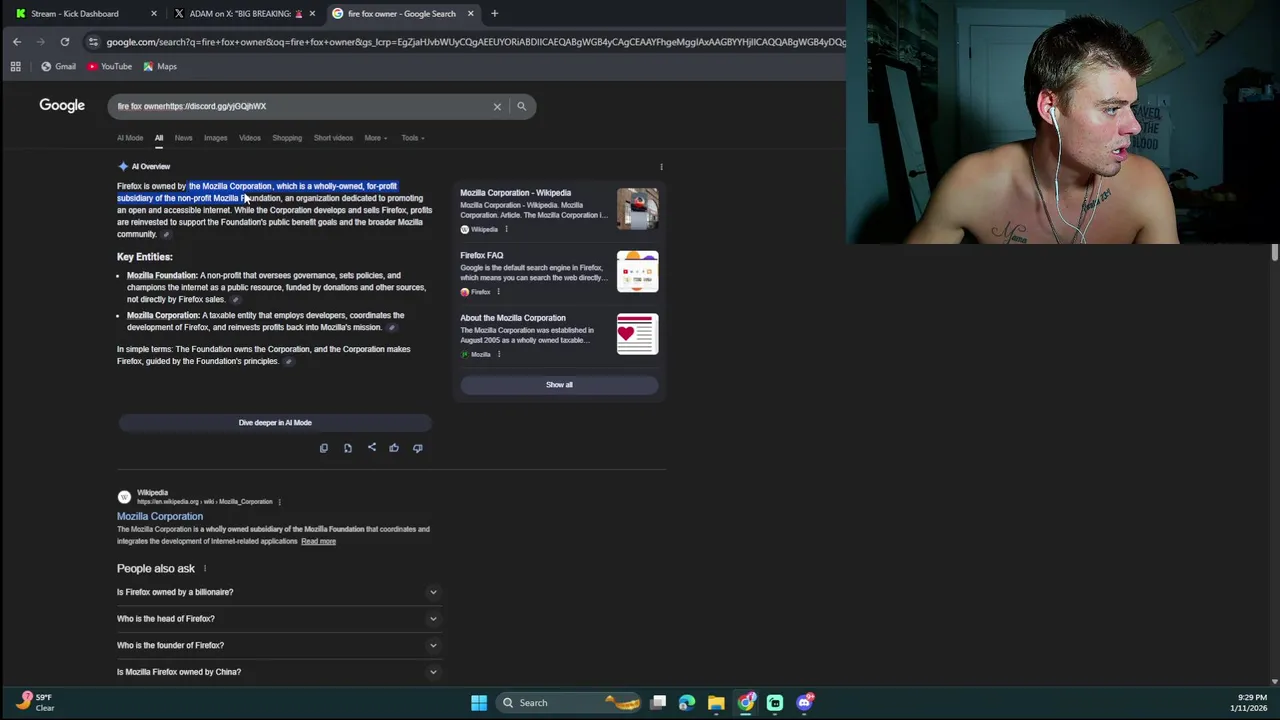Click 'Dive deeper in AI Mode' button
This screenshot has height=720, width=1280.
pyautogui.click(x=275, y=423)
